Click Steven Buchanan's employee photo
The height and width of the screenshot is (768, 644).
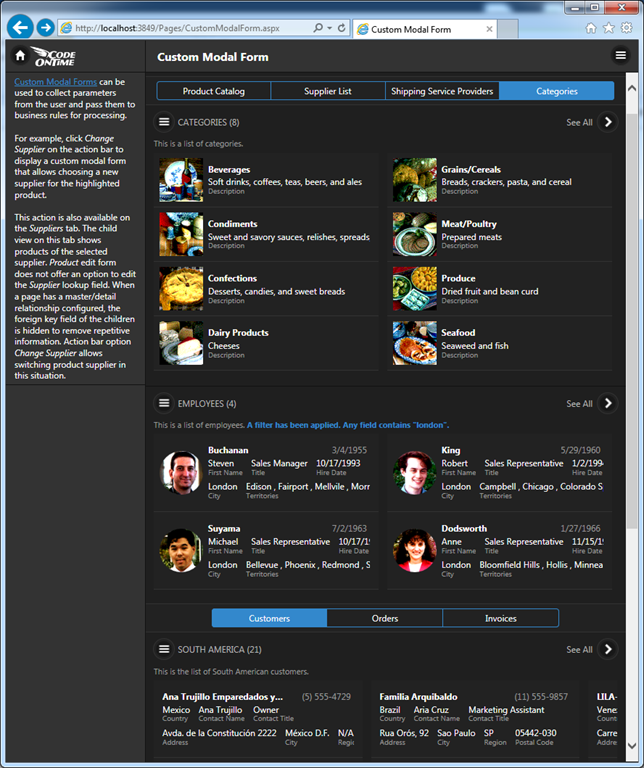point(181,473)
